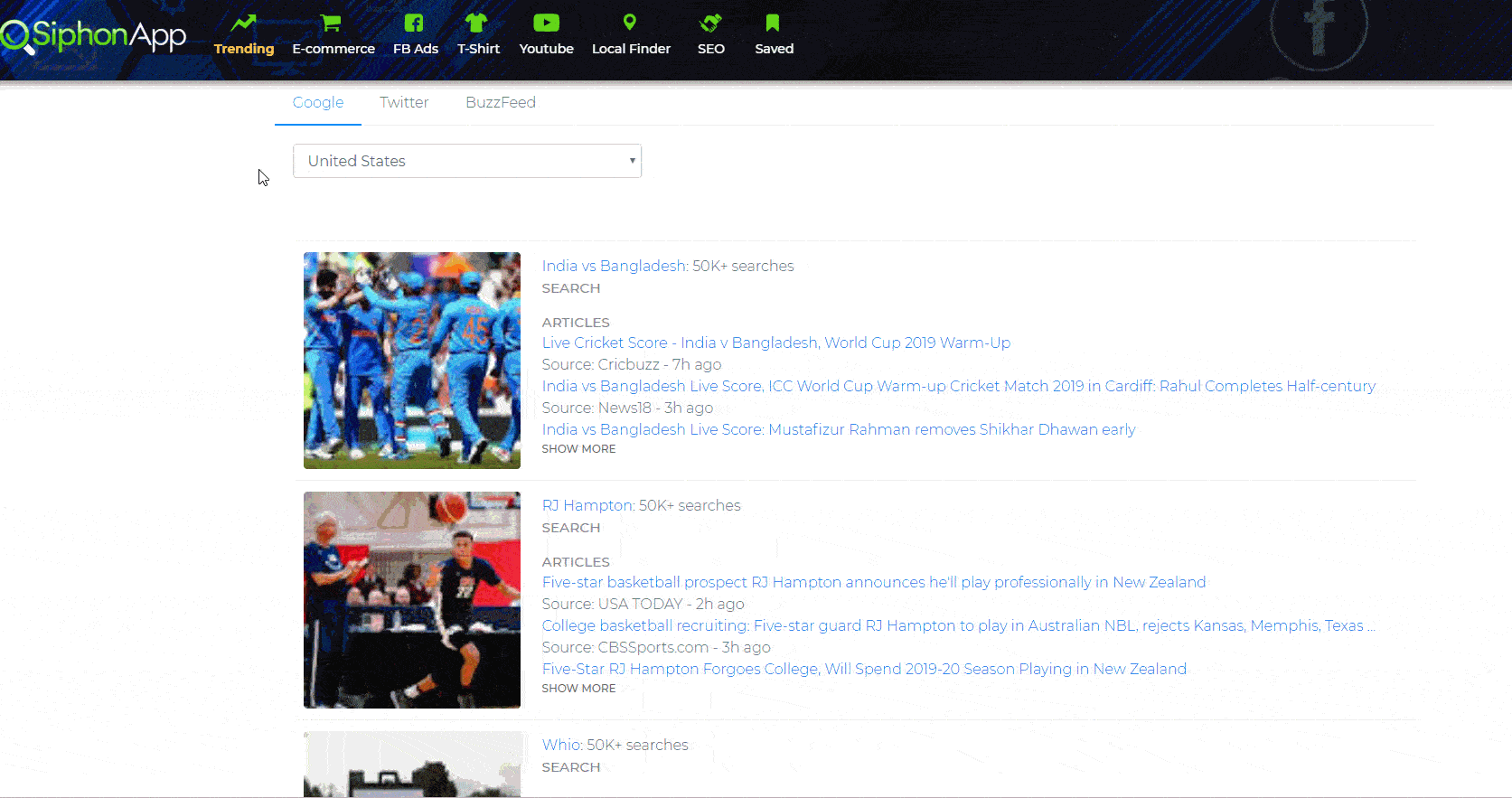This screenshot has height=798, width=1512.
Task: Open India vs Bangladesh cricket thumbnail
Action: (x=412, y=361)
